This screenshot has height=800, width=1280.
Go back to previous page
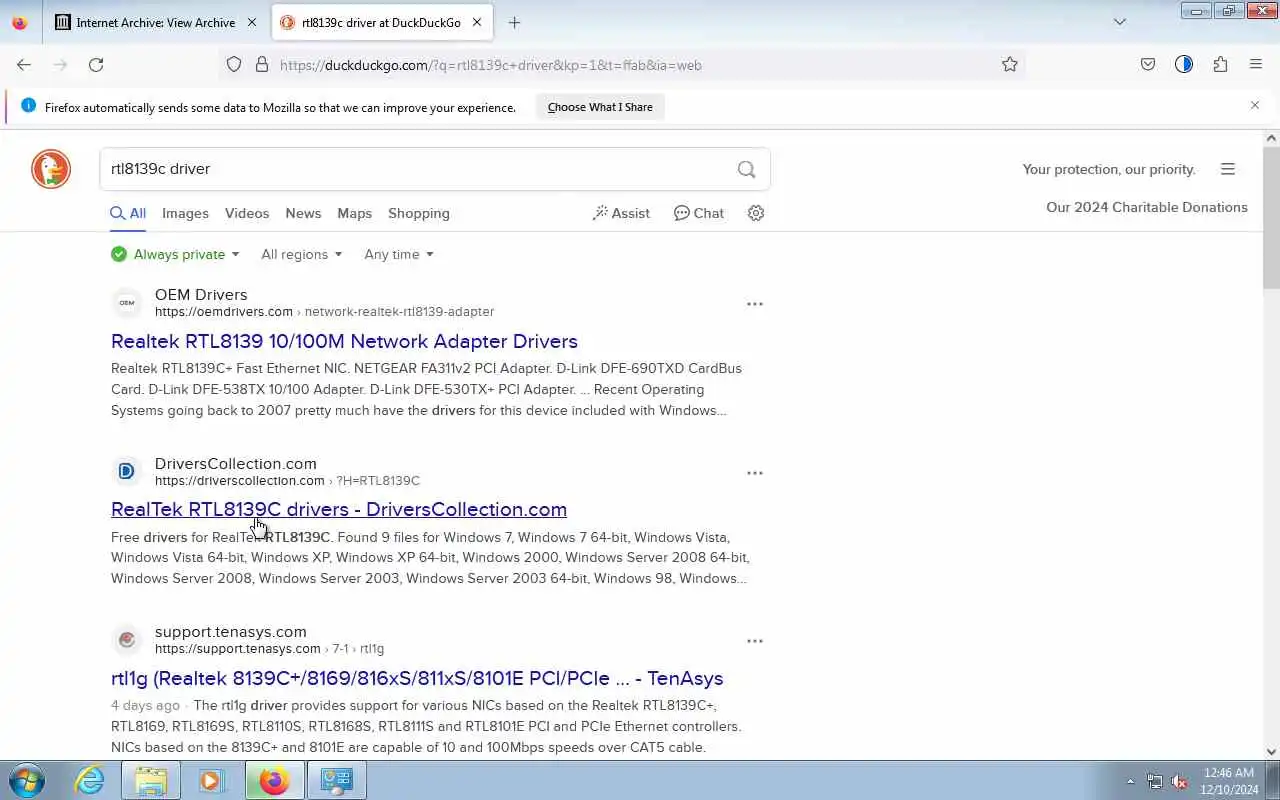[x=24, y=65]
